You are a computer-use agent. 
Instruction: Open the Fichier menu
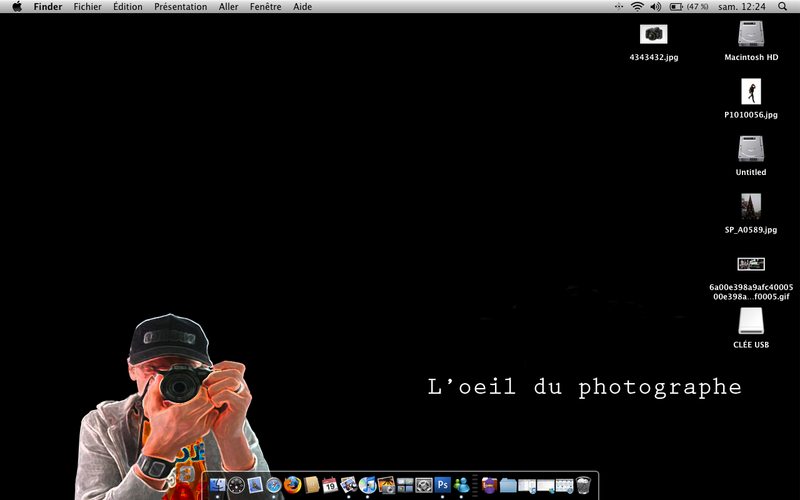pos(87,7)
